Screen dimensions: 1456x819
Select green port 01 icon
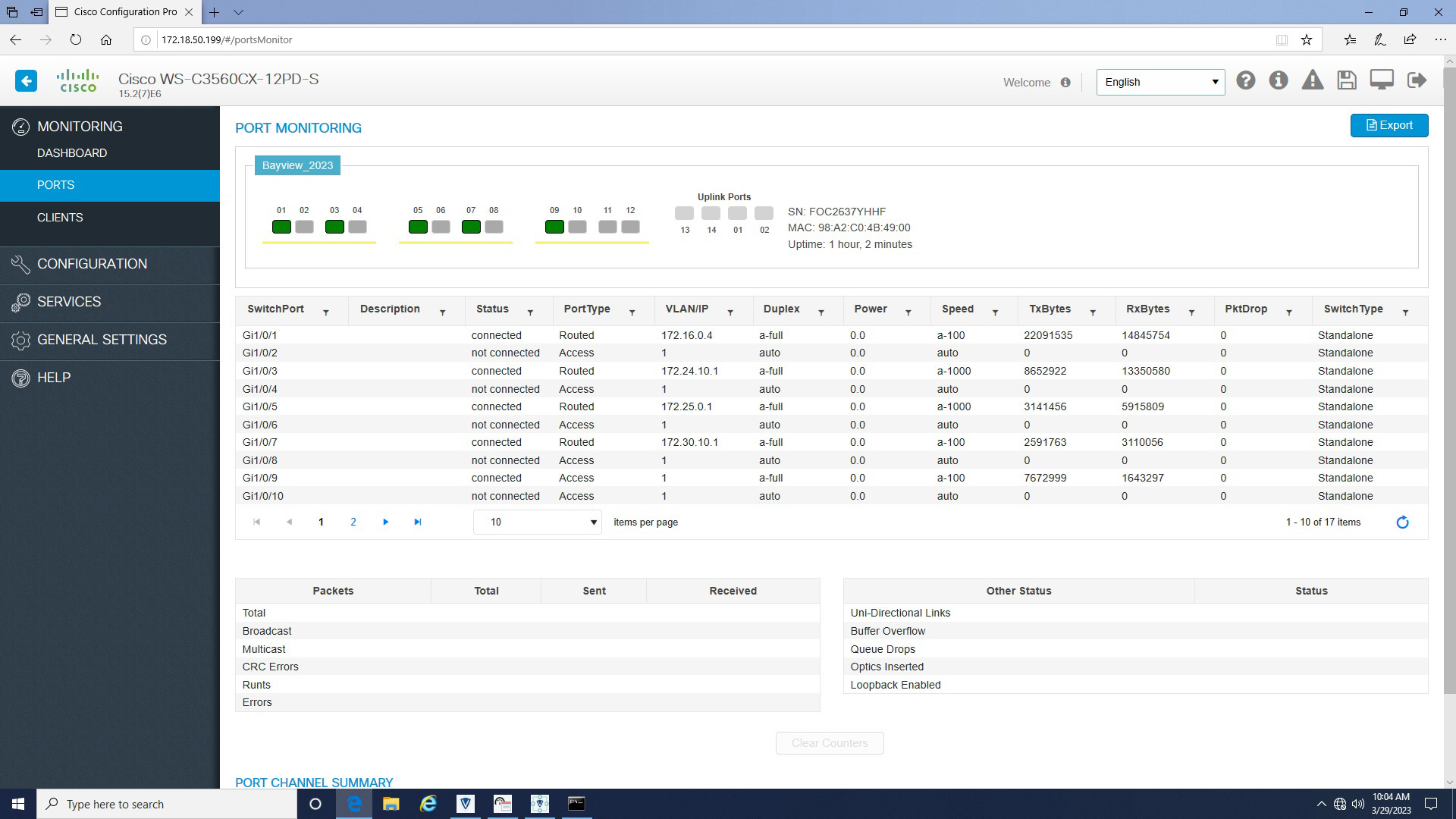point(281,227)
